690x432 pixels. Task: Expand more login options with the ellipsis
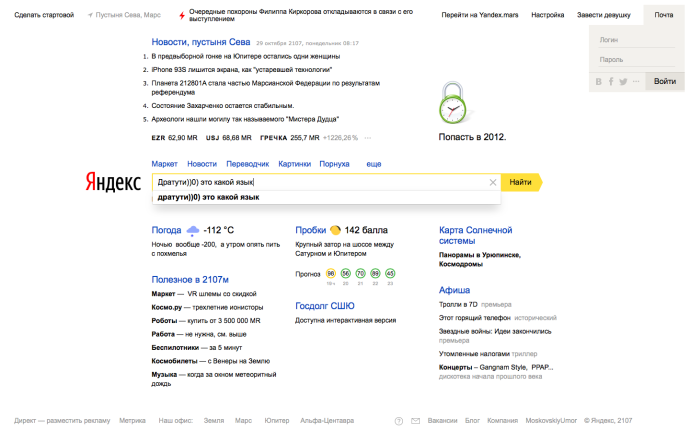[x=634, y=81]
